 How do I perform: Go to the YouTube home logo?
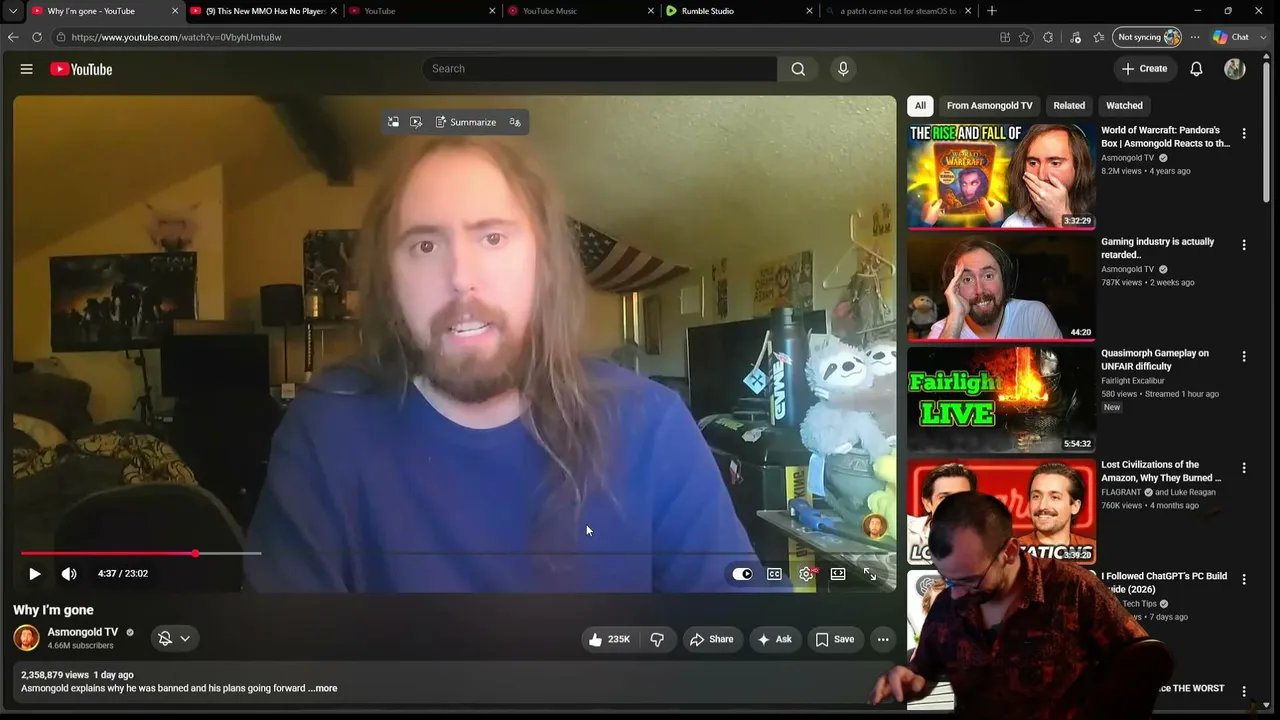coord(81,69)
